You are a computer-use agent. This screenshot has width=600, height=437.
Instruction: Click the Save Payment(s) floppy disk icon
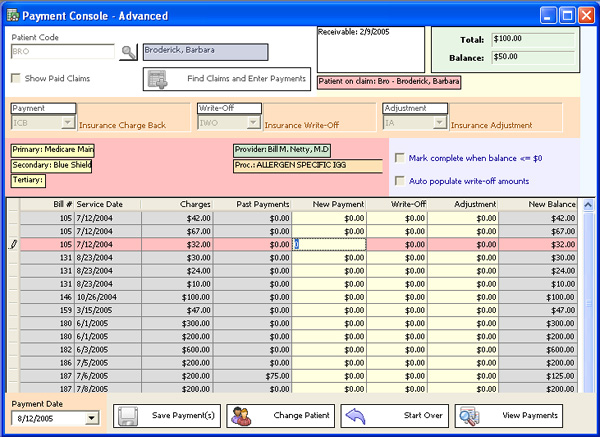pos(128,416)
